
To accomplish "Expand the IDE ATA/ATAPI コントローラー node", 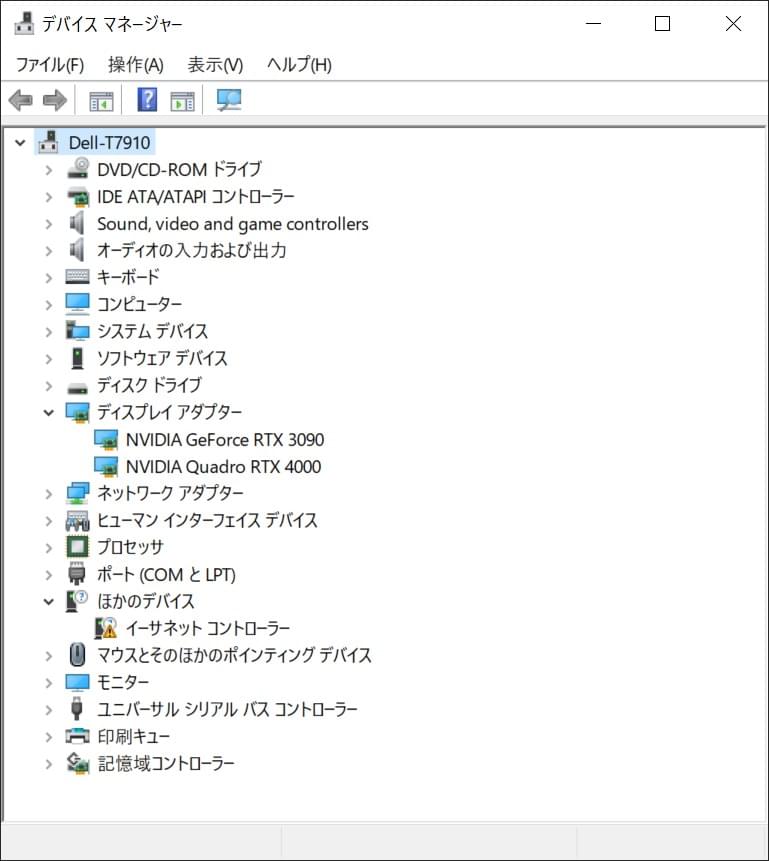I will pos(49,197).
